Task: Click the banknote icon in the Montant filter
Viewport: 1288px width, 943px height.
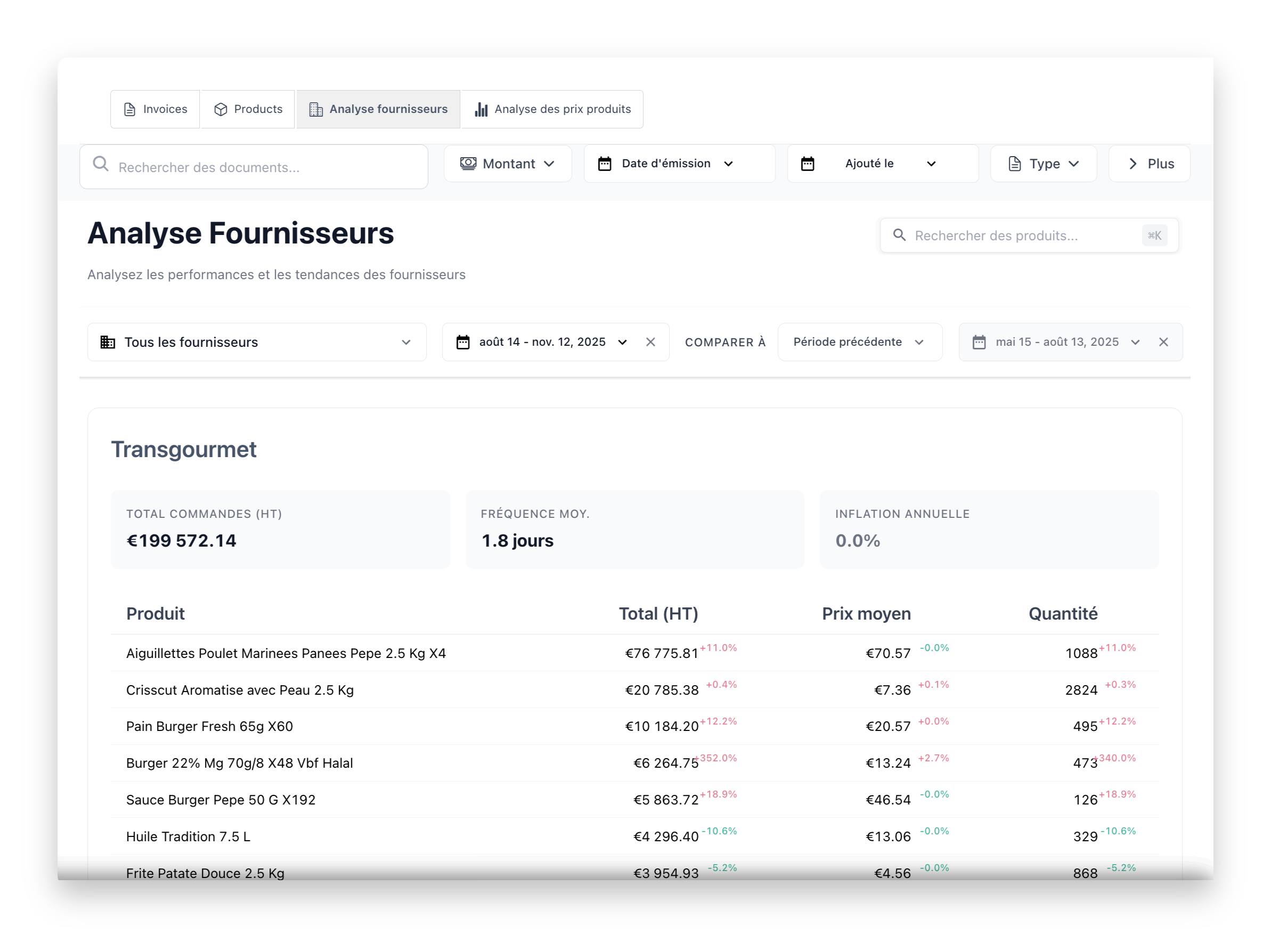Action: pyautogui.click(x=468, y=163)
